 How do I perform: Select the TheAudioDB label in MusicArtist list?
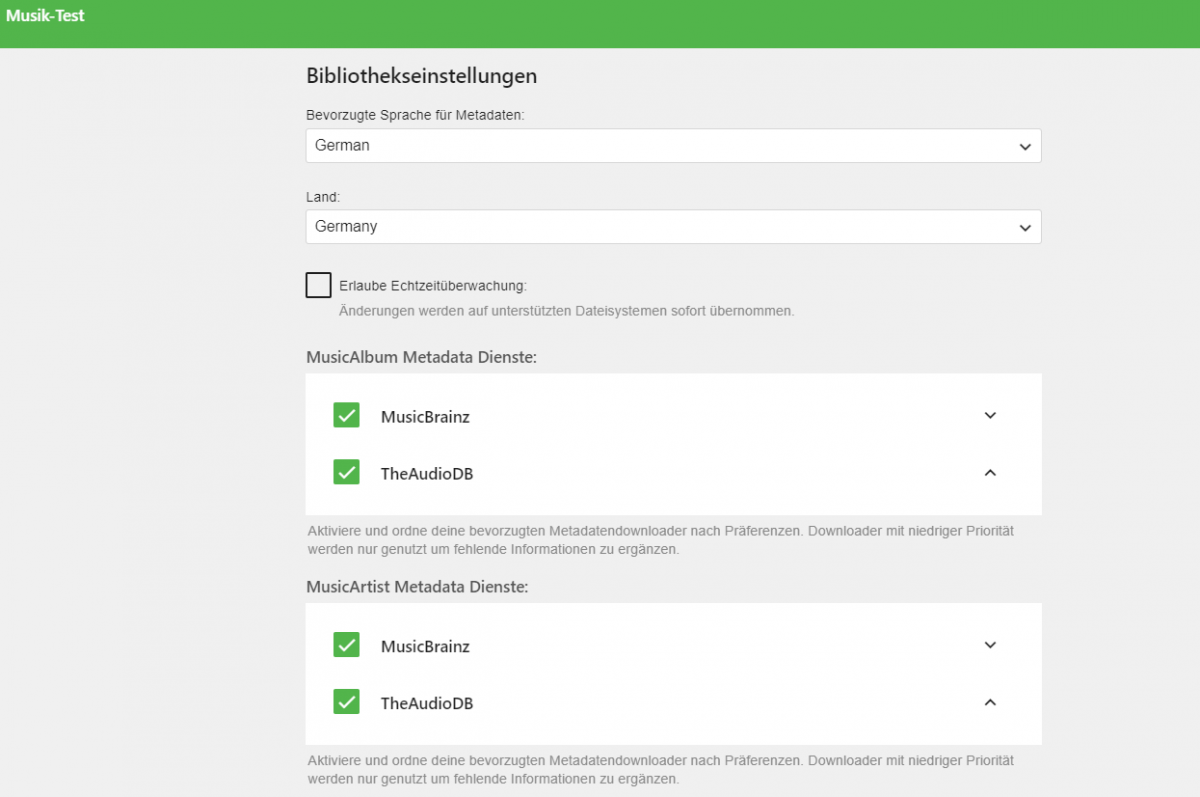[x=427, y=704]
